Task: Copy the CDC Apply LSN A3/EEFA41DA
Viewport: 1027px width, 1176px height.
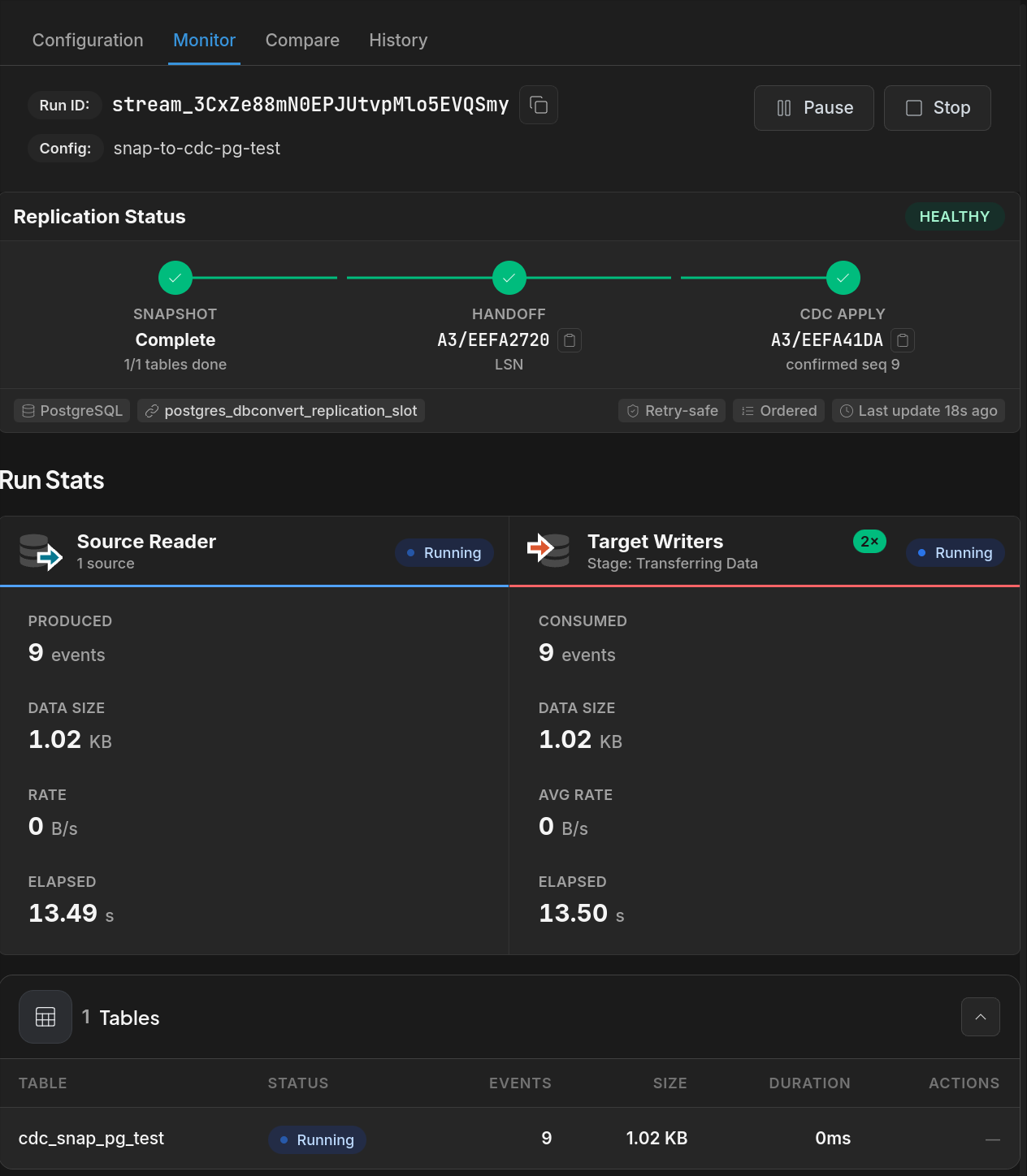Action: tap(903, 340)
